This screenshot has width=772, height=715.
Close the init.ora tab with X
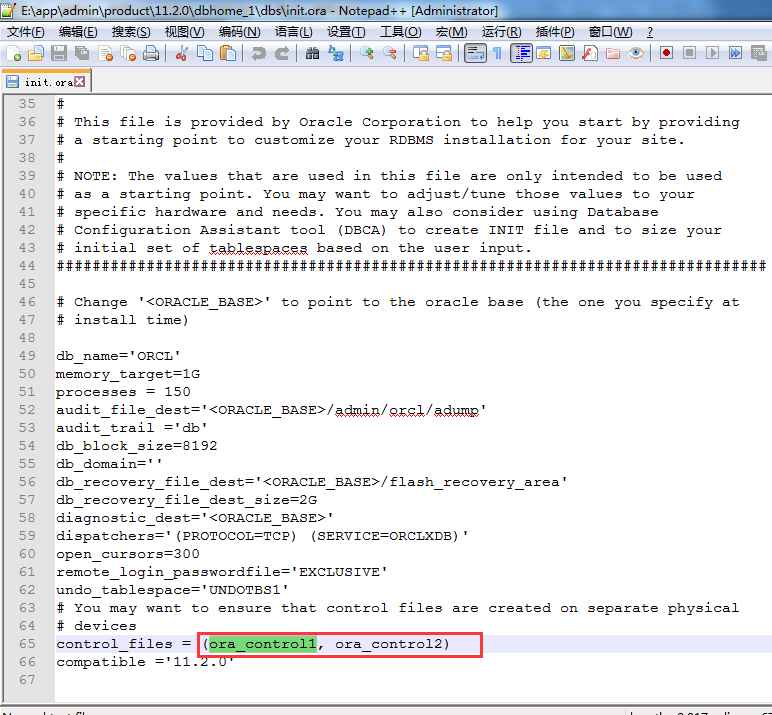pos(80,82)
